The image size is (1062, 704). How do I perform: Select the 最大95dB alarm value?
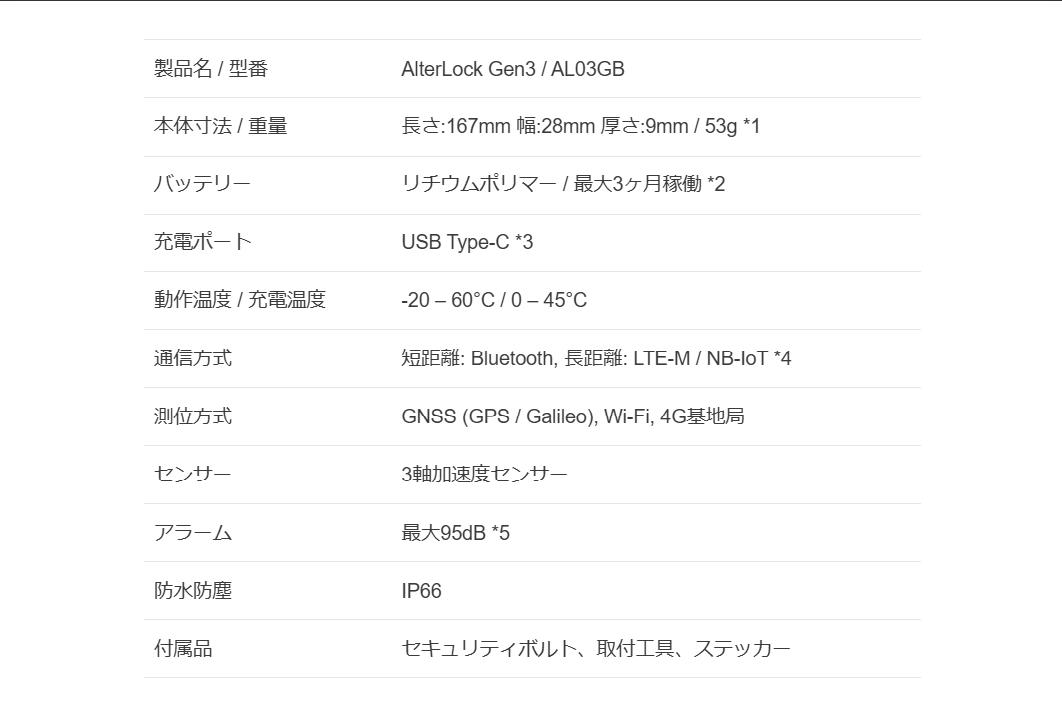455,533
